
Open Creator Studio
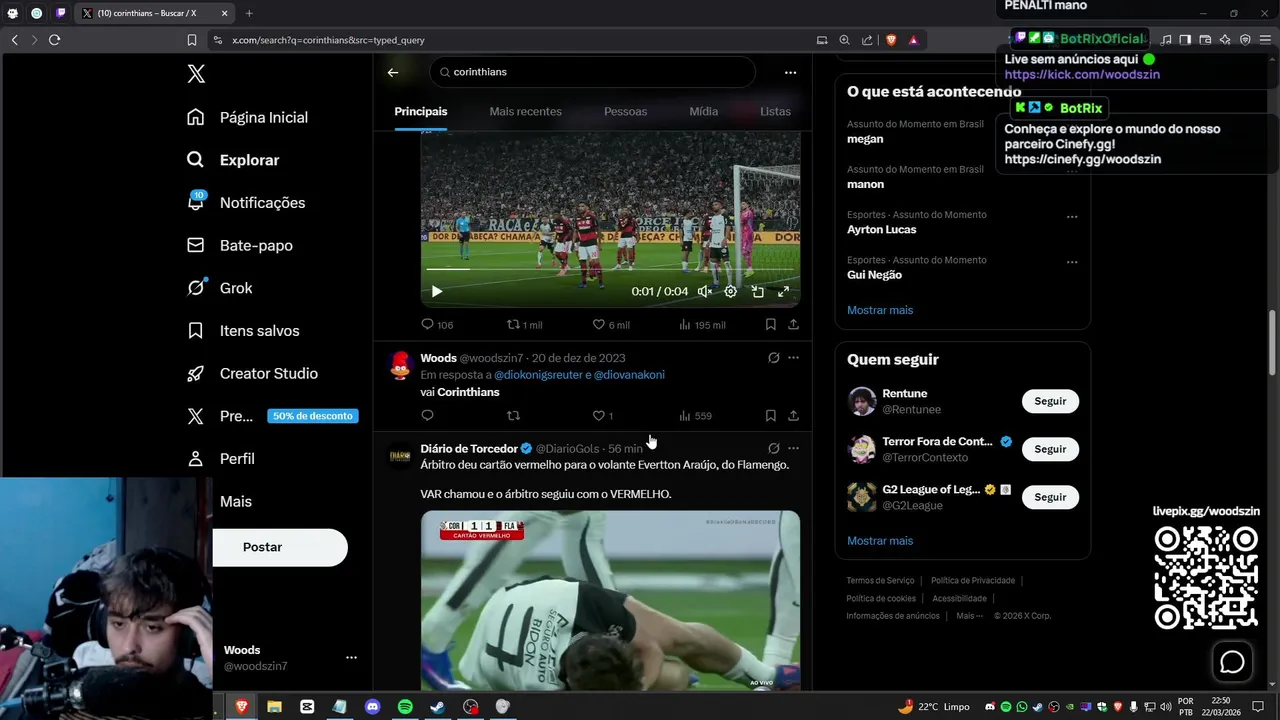click(252, 373)
